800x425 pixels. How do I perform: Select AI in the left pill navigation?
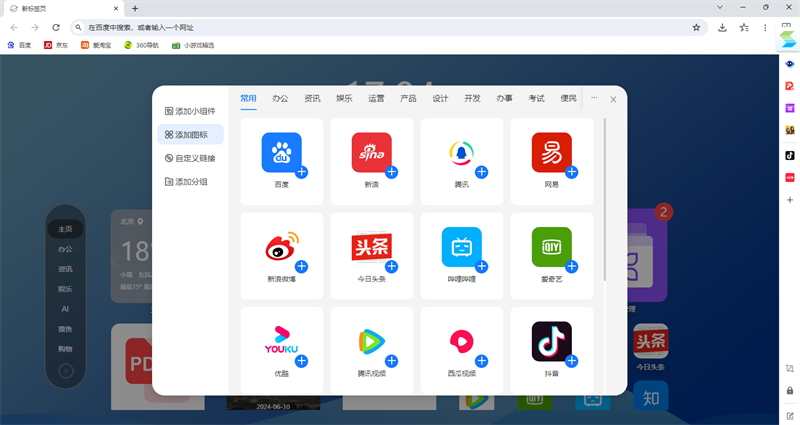point(65,309)
